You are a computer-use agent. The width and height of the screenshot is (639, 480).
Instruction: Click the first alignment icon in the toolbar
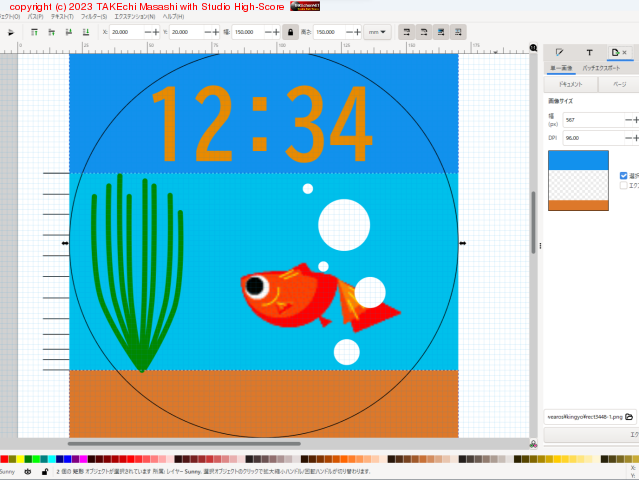[x=34, y=32]
